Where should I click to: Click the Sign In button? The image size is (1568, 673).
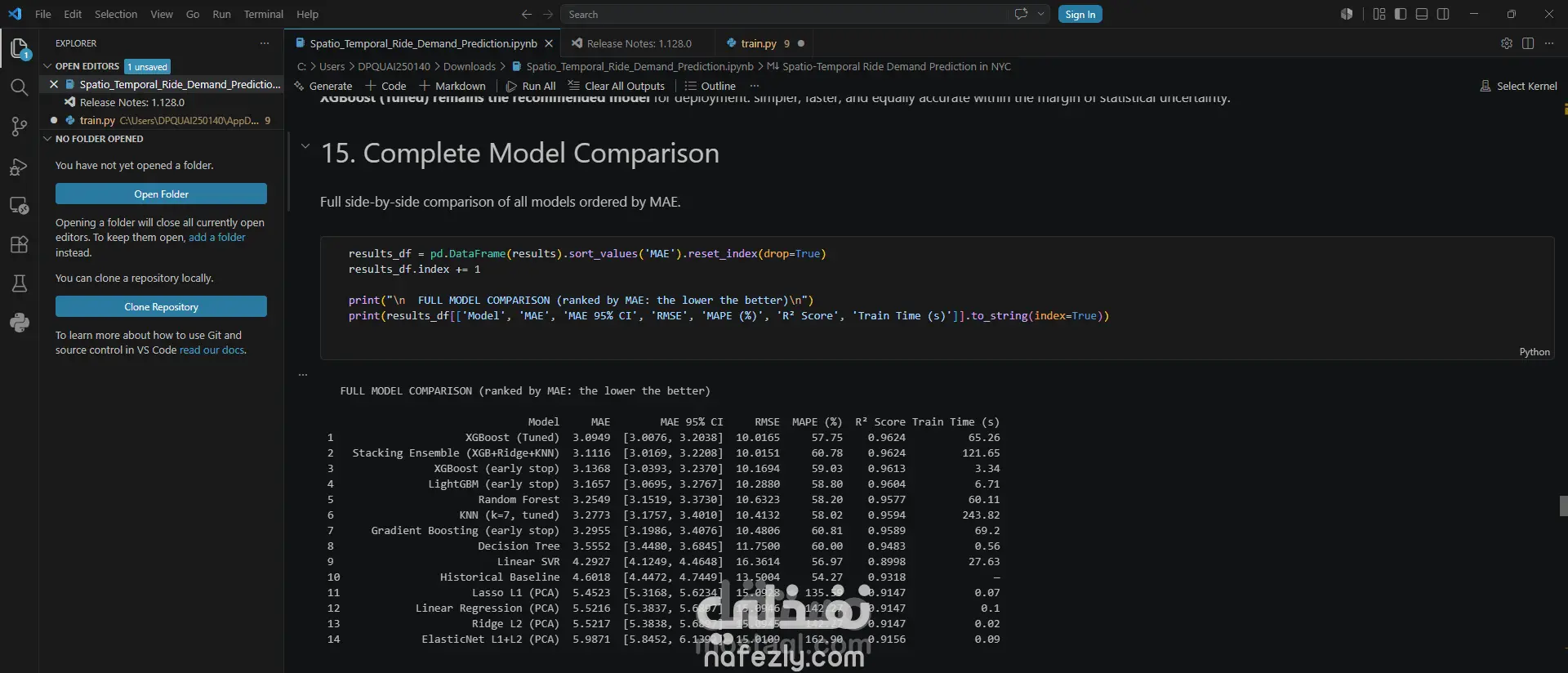1080,14
